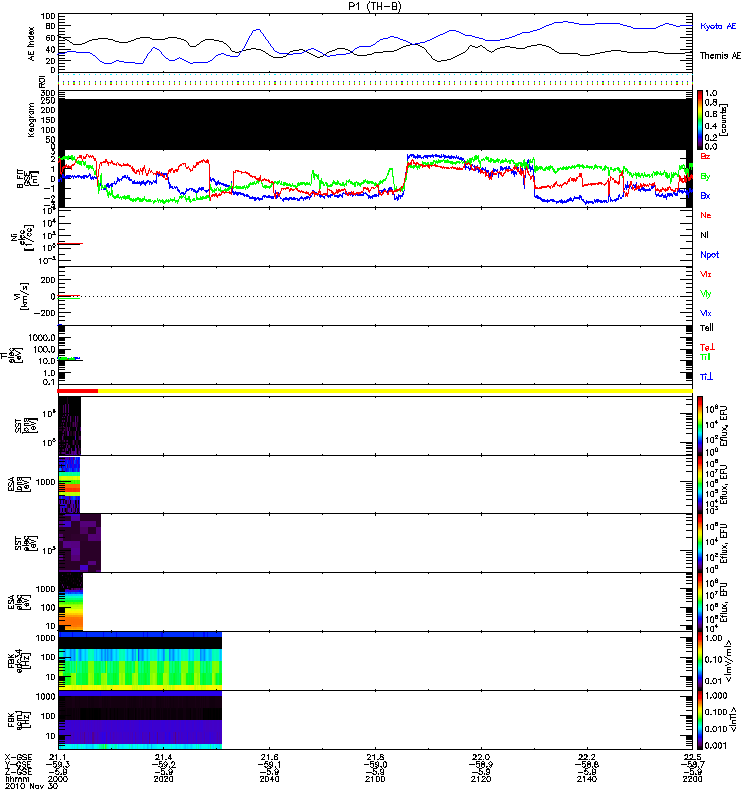Click the green "By" legend label
Screen dimensions: 750x800
pyautogui.click(x=705, y=177)
